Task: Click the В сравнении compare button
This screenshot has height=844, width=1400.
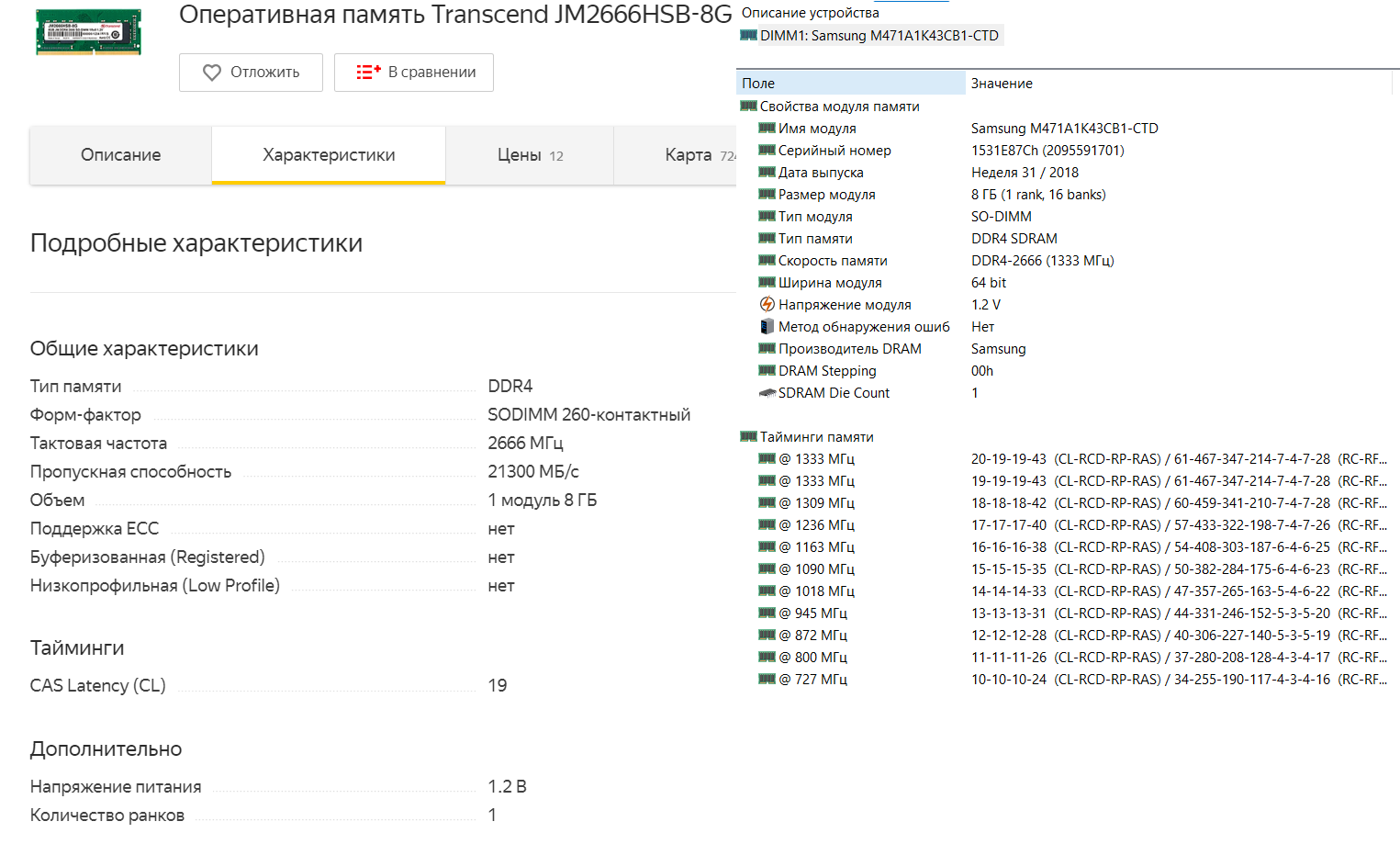Action: (x=414, y=73)
